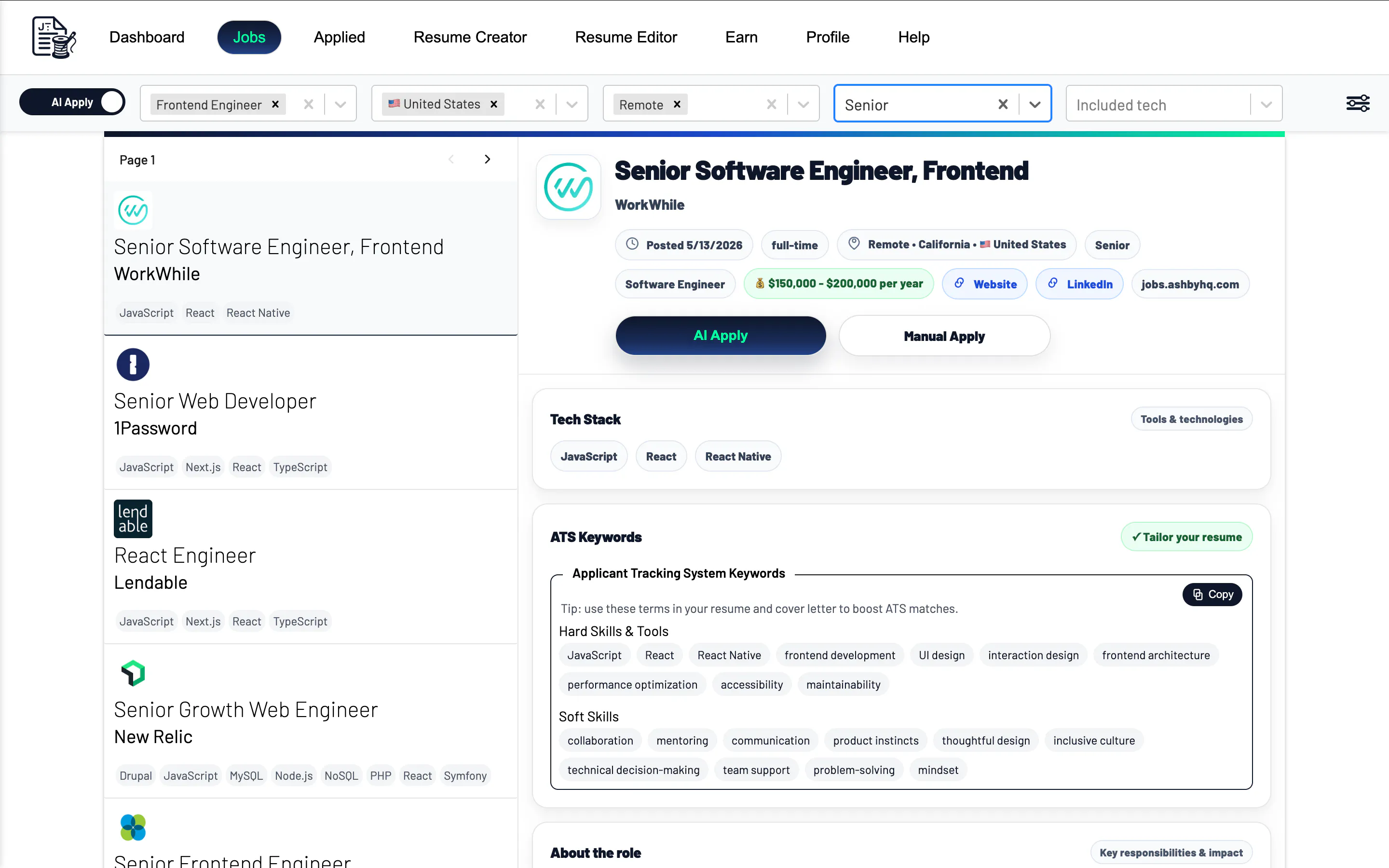
Task: Expand the job title dropdown
Action: pyautogui.click(x=340, y=105)
